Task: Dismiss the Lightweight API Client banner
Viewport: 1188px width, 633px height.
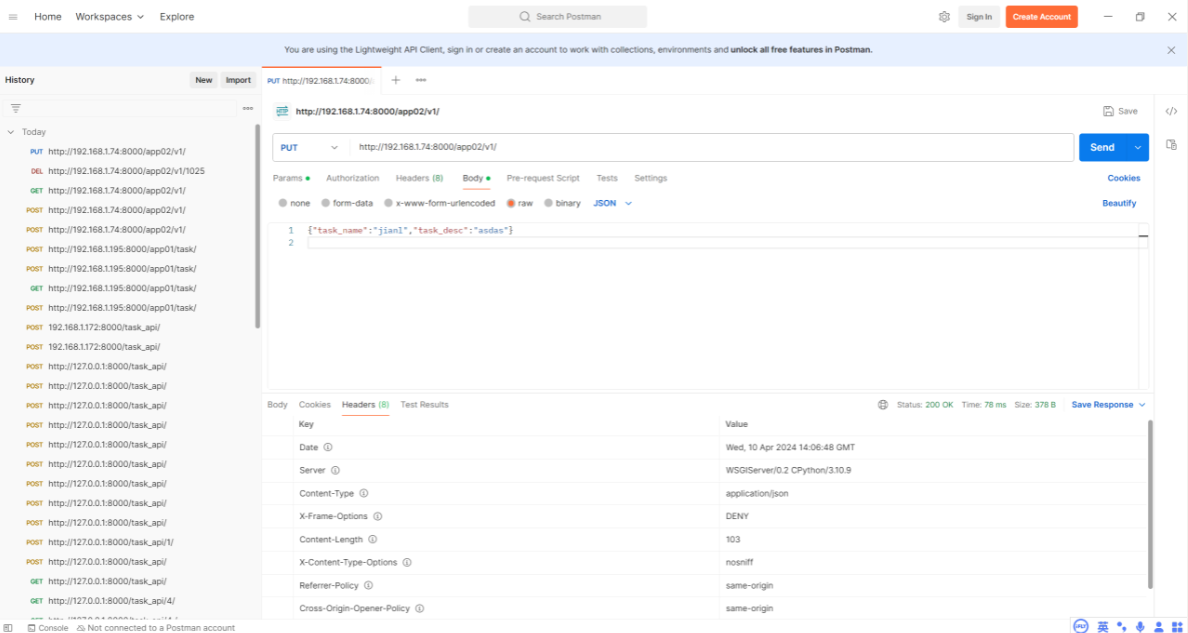Action: 1171,50
